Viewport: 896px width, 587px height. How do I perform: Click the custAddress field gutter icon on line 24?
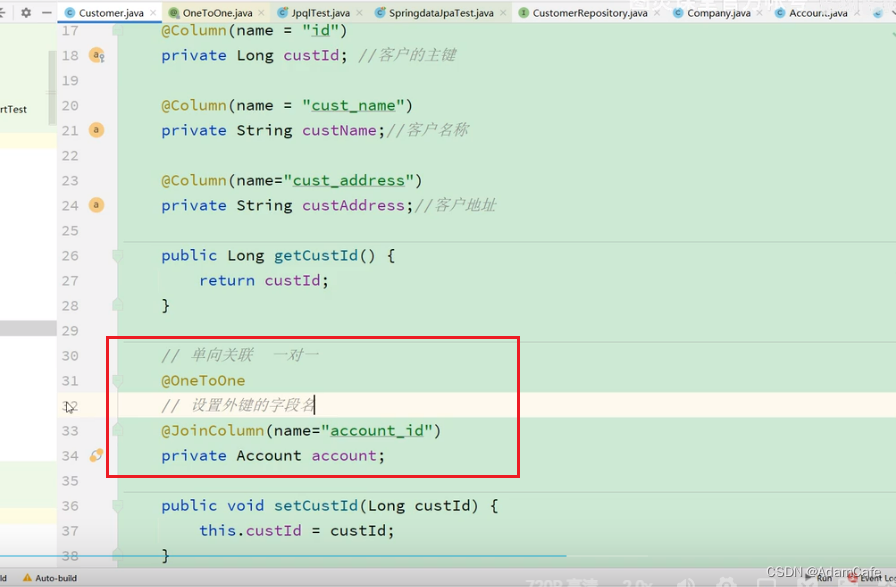point(96,205)
